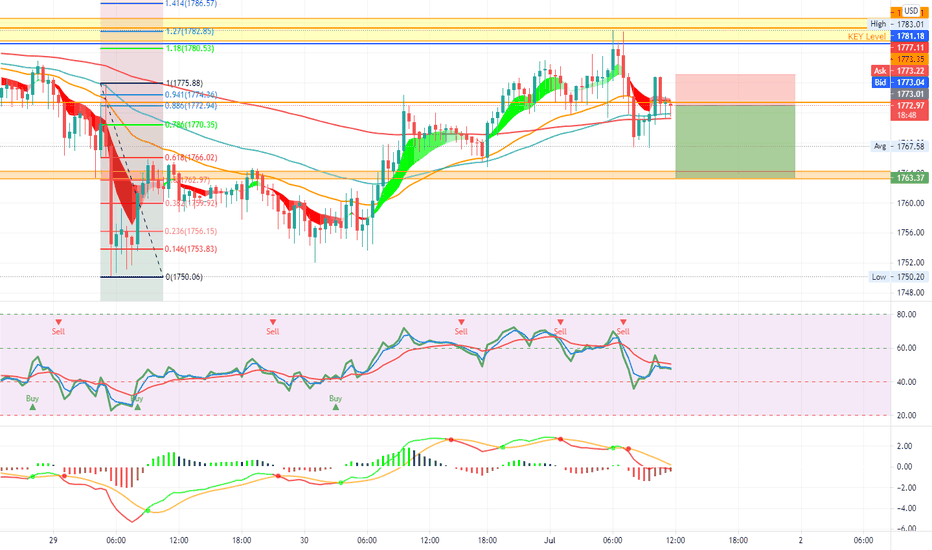Click the KEY Level text label

coord(867,37)
